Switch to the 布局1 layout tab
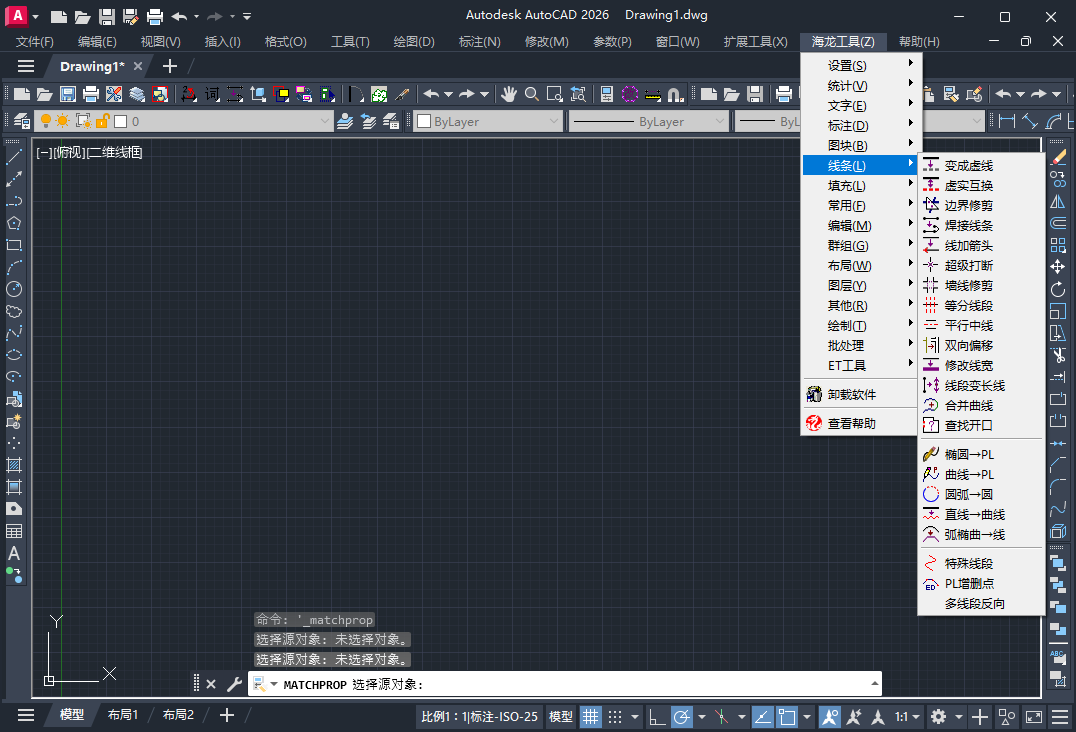 [122, 716]
